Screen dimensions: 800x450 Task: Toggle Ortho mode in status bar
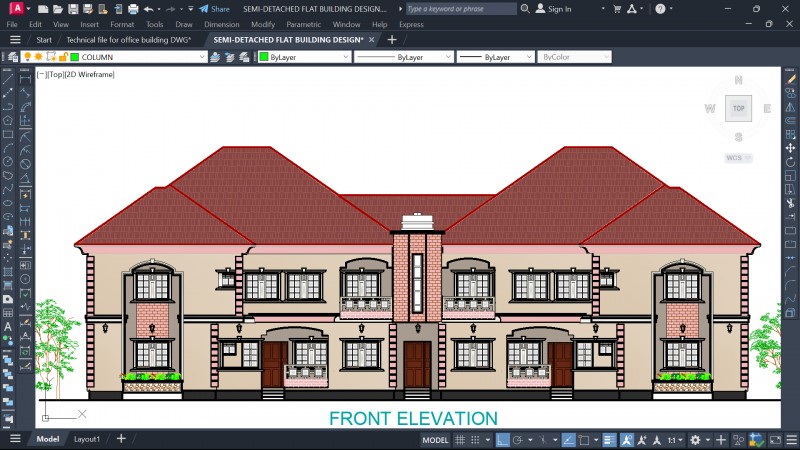point(503,440)
